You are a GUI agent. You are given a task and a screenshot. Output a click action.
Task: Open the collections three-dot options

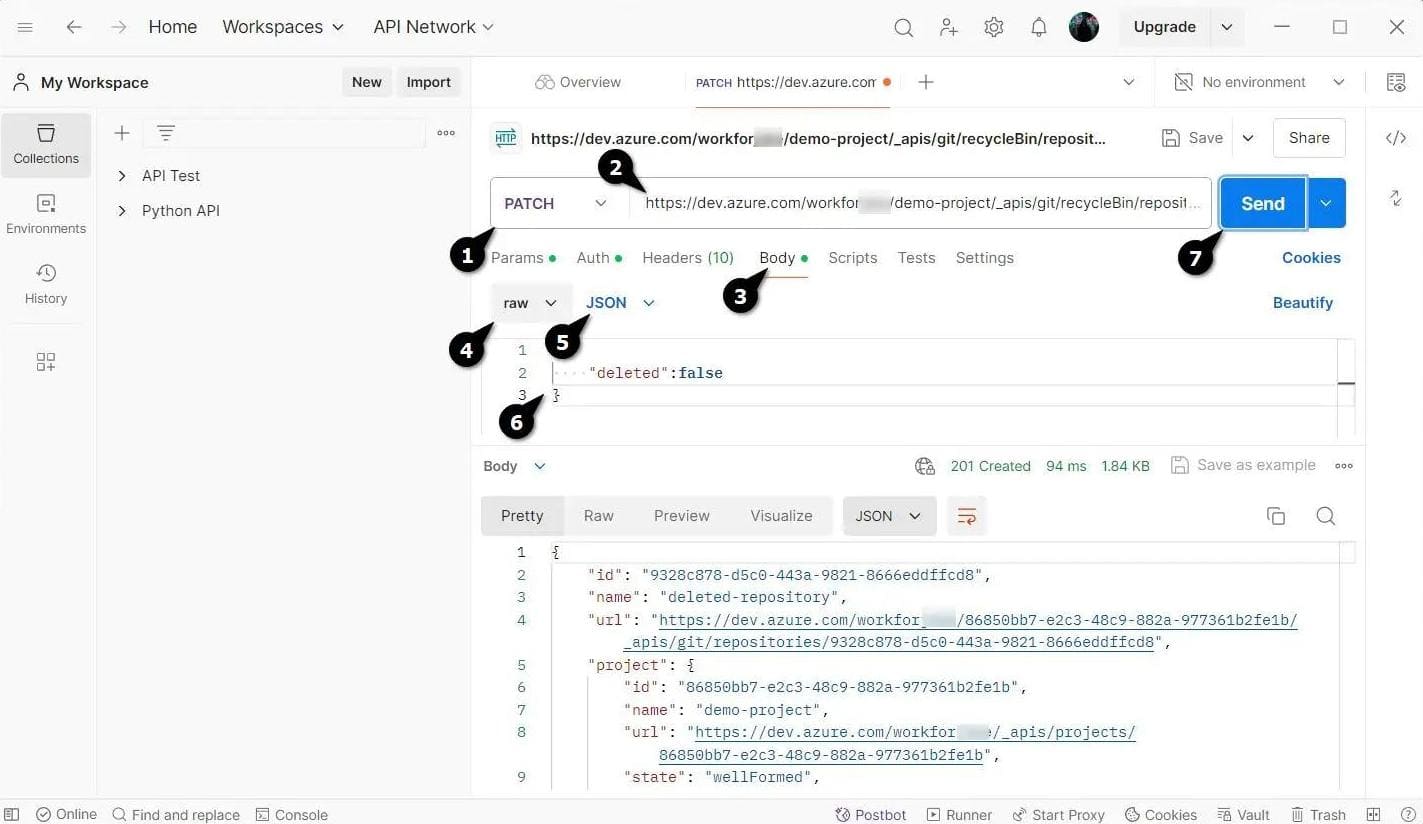coord(446,133)
